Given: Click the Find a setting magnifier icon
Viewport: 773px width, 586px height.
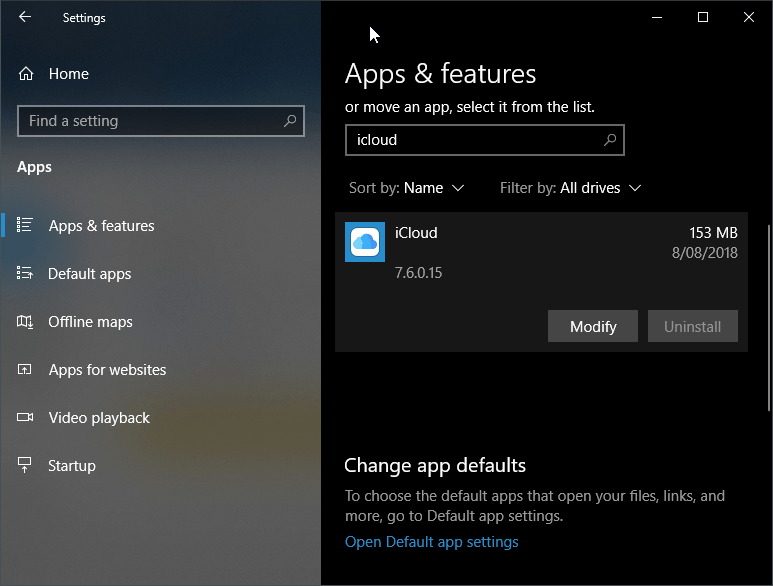Looking at the screenshot, I should (x=290, y=121).
